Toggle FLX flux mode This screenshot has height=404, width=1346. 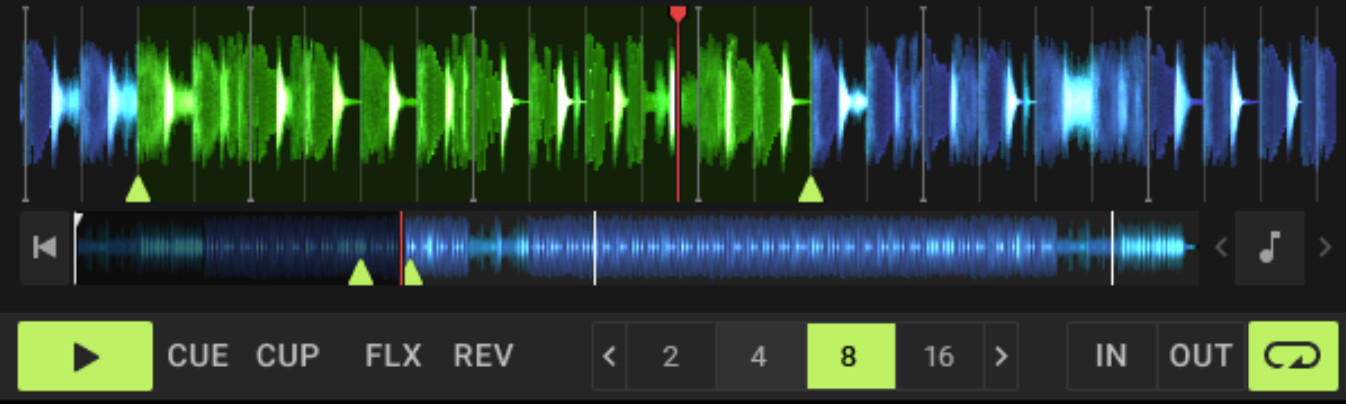pyautogui.click(x=393, y=356)
